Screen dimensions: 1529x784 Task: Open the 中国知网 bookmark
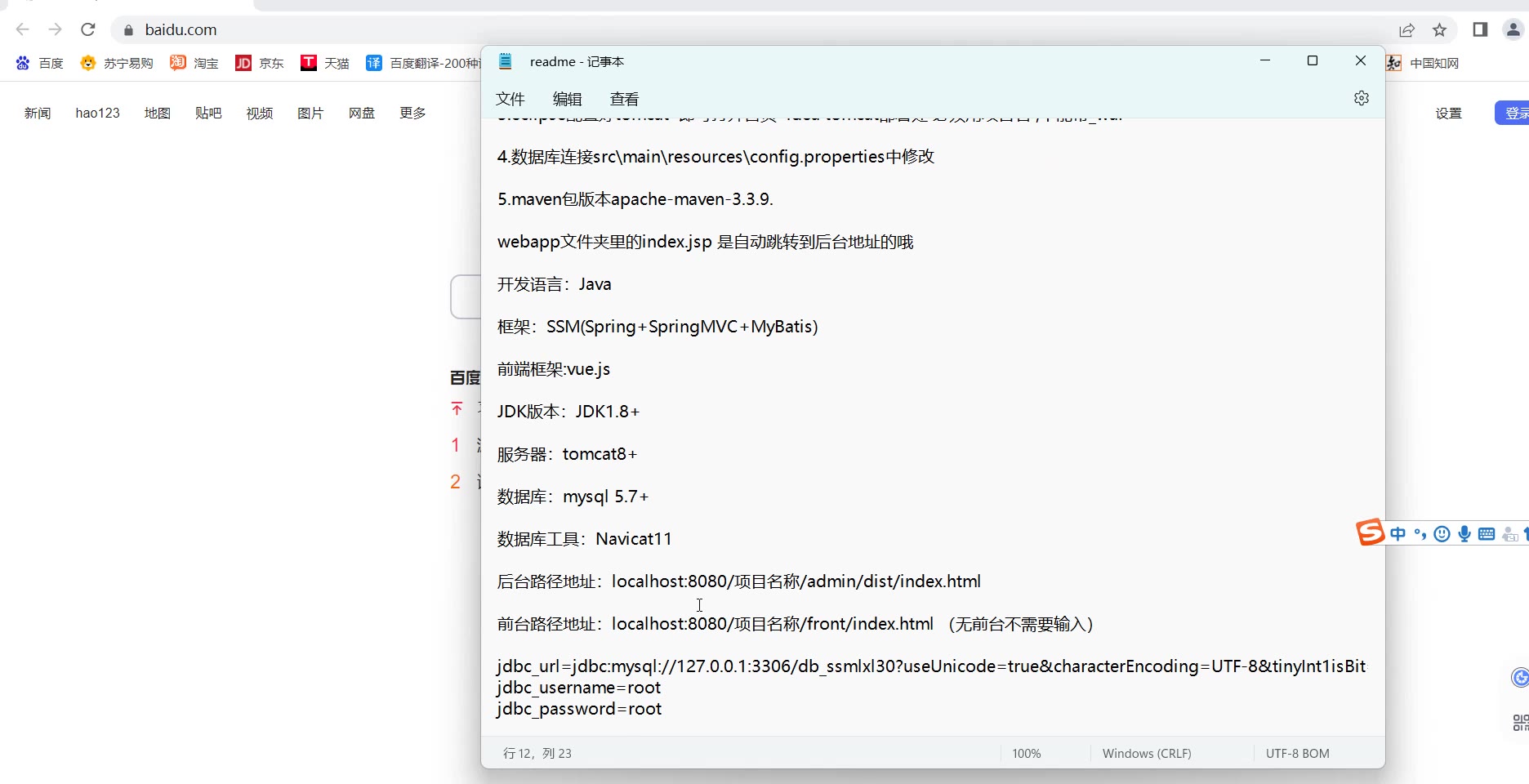click(x=1422, y=63)
